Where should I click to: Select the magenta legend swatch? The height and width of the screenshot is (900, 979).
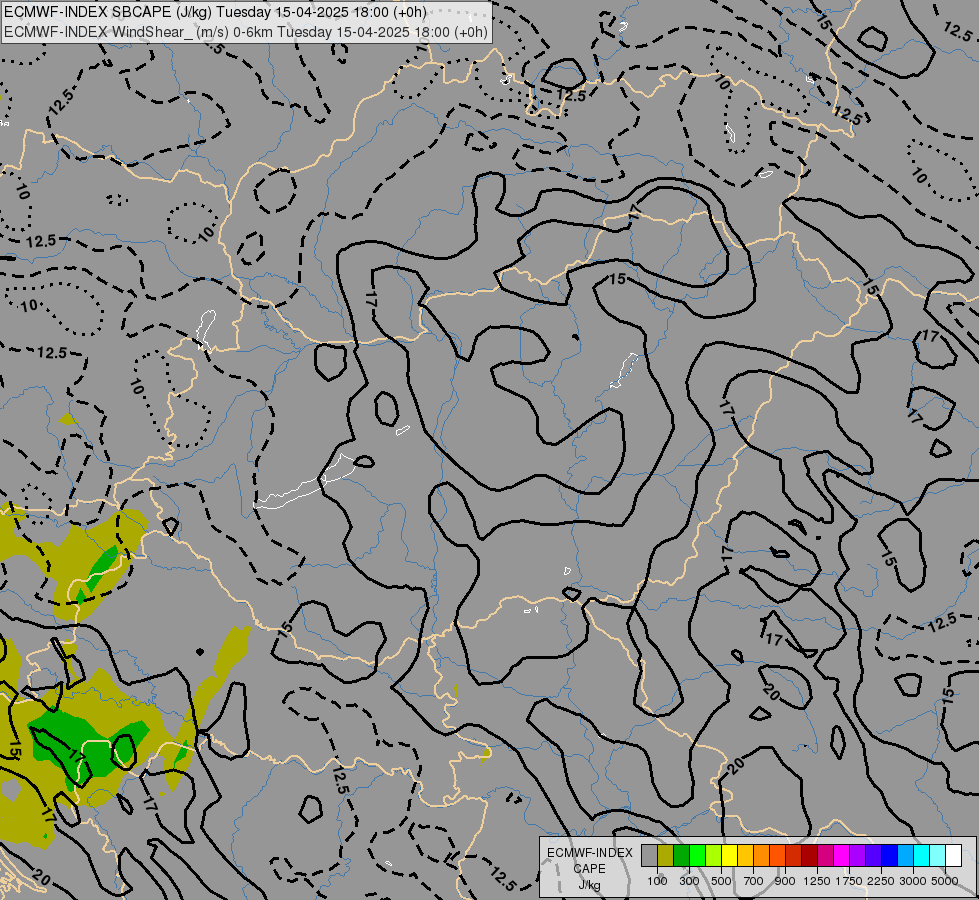841,856
